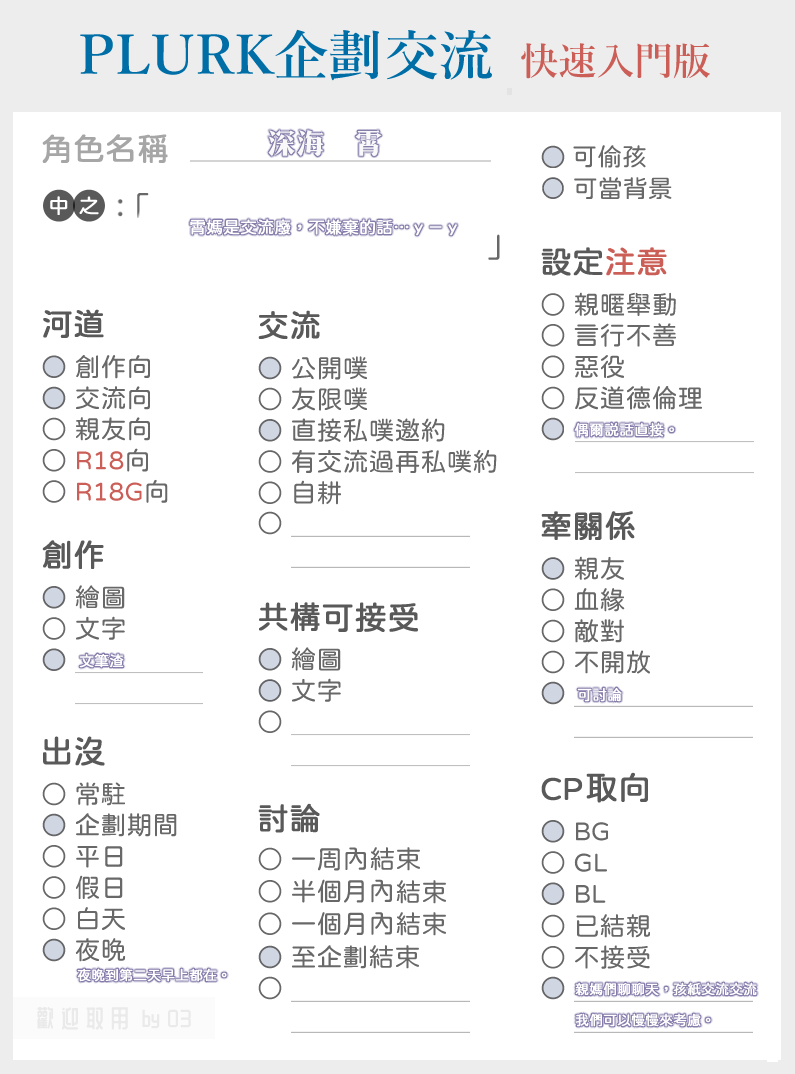Toggle 可偷孩 circle
Screen dimensions: 795x1074
553,157
